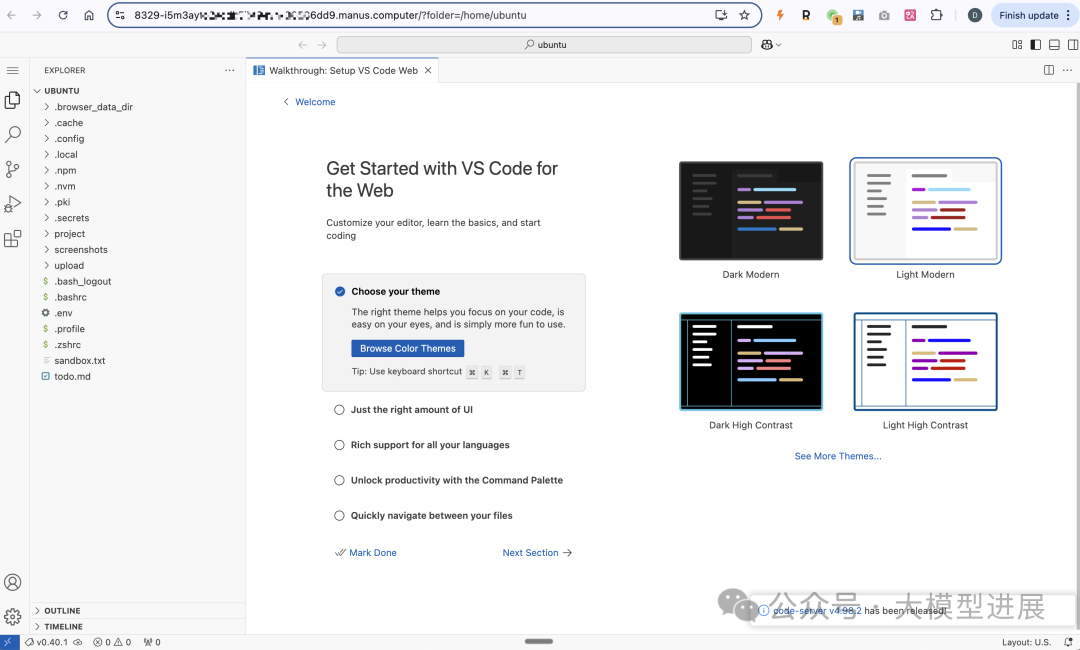The image size is (1080, 650).
Task: Open Run and Debug view
Action: (x=12, y=204)
